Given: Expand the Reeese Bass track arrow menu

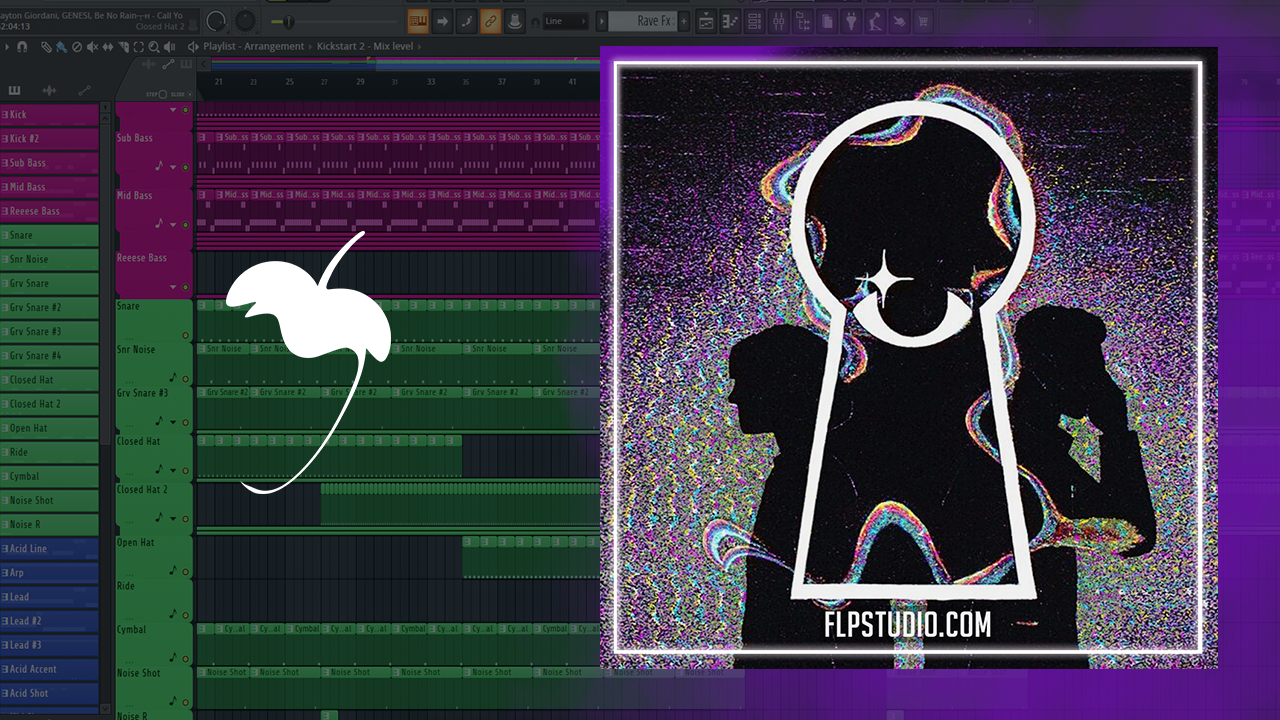Looking at the screenshot, I should pos(173,287).
